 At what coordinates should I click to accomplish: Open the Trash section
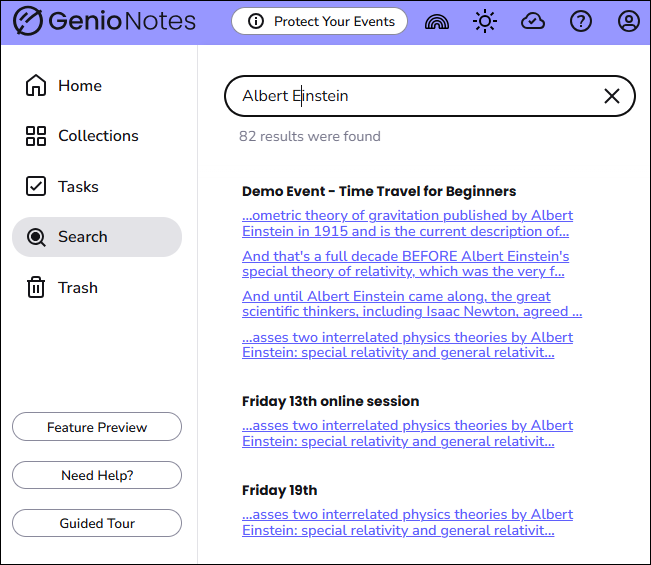click(77, 288)
